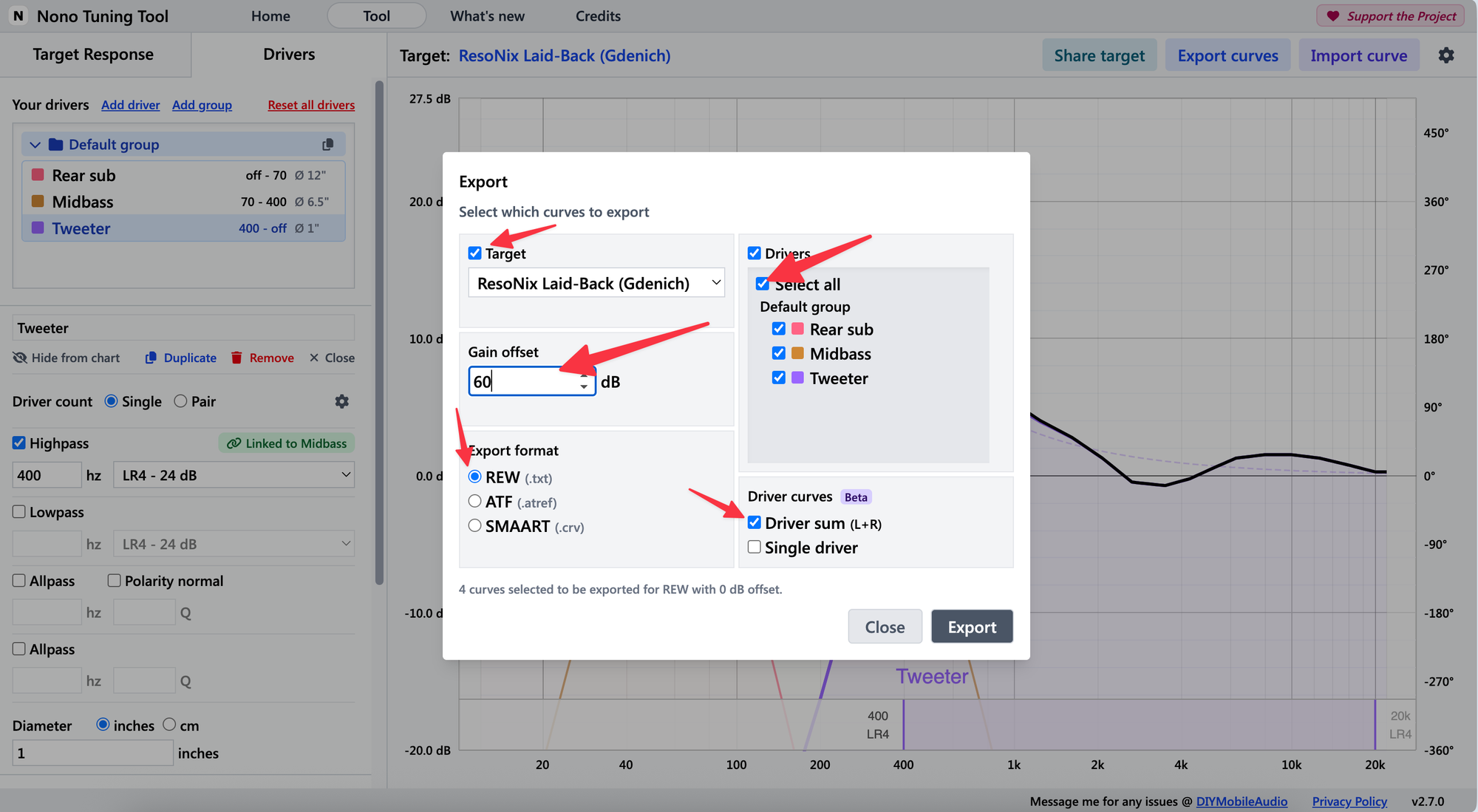Viewport: 1478px width, 812px height.
Task: Click copy icon on Default group
Action: [x=328, y=145]
